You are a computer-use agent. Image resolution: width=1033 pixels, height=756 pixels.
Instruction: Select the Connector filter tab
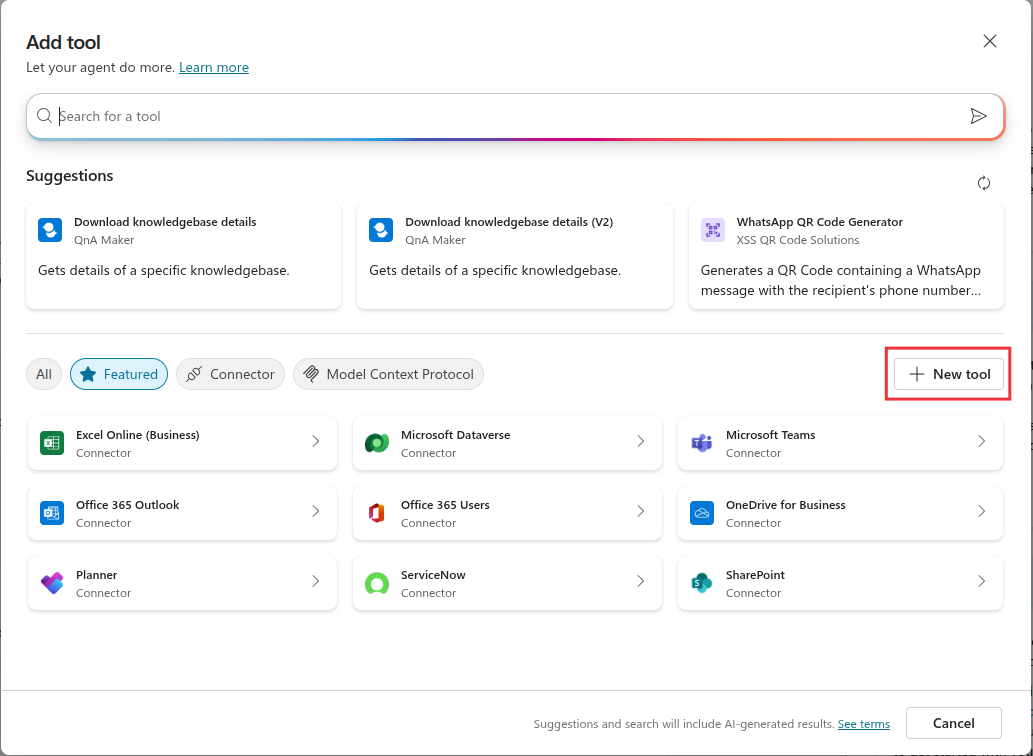point(231,374)
